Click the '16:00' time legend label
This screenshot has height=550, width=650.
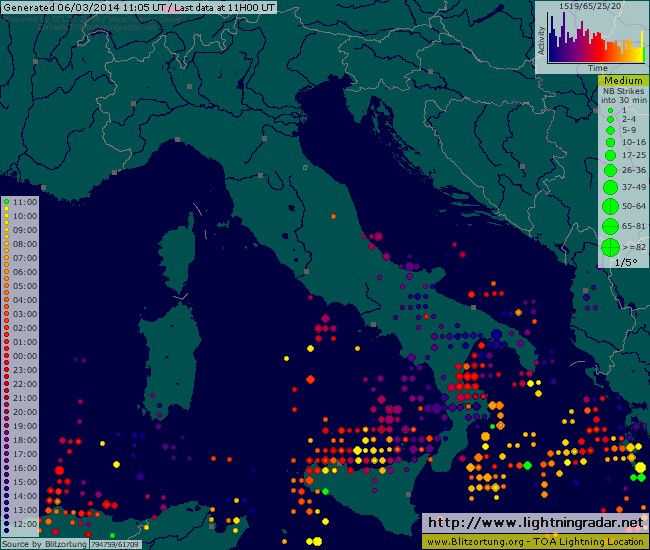coord(25,468)
